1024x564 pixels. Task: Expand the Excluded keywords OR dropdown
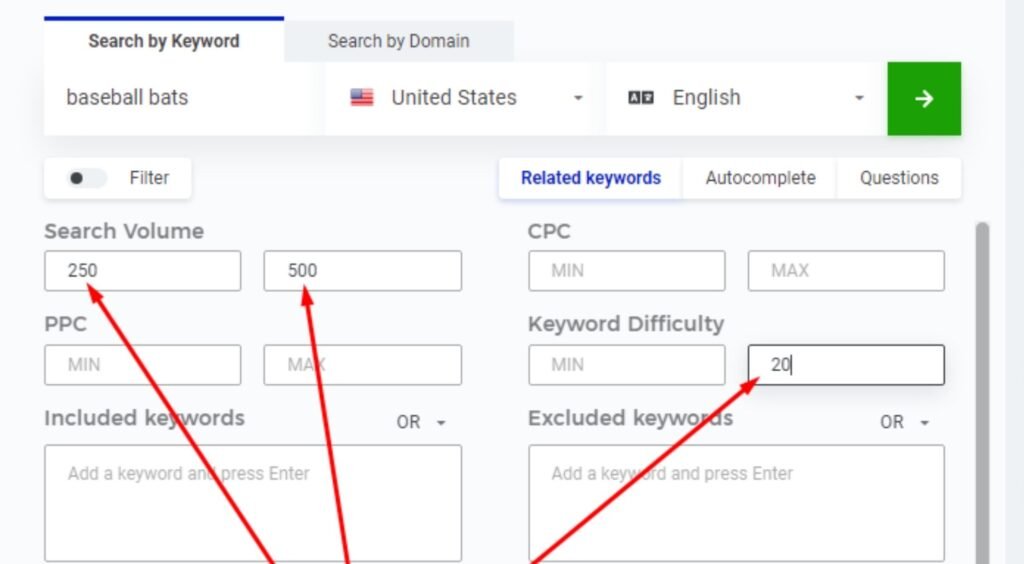point(905,422)
